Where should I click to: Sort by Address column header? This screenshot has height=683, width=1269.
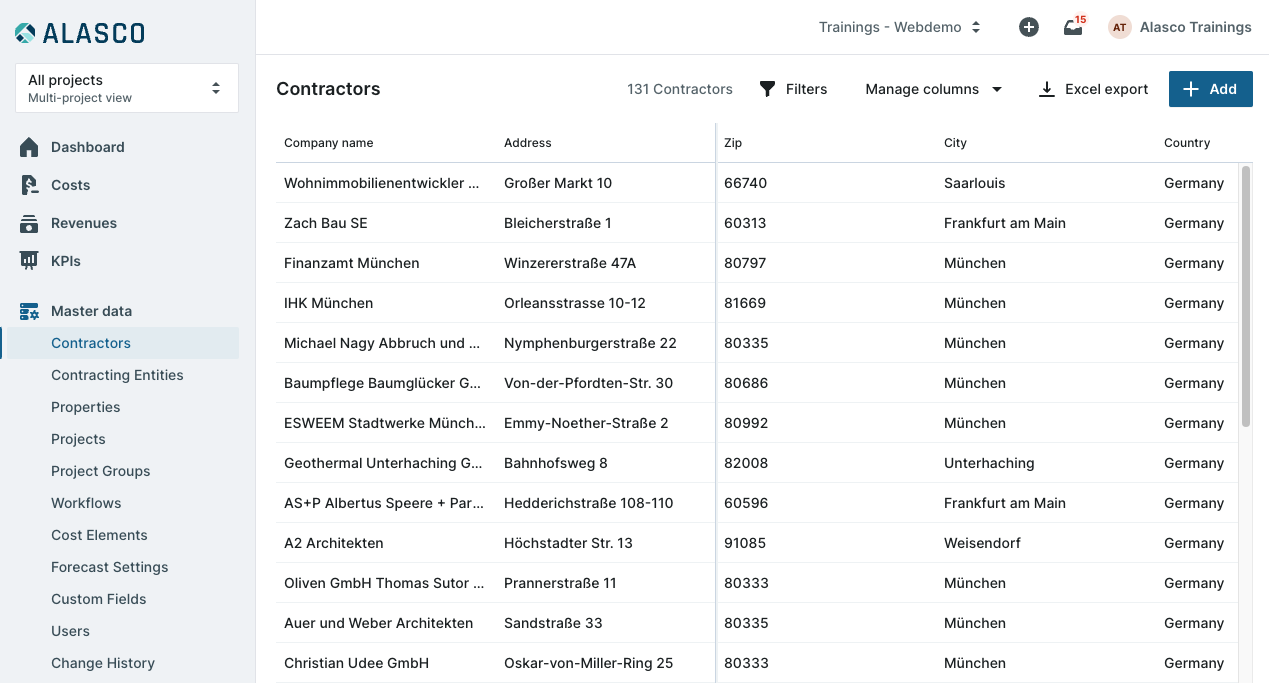click(527, 143)
